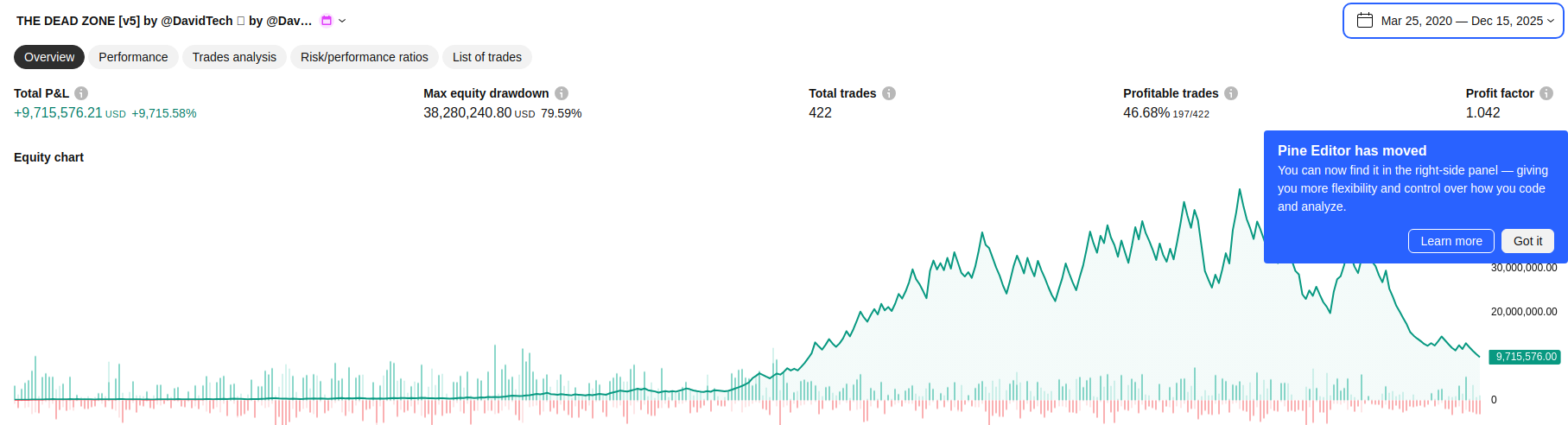Expand the strategy title chevron dropdown
The width and height of the screenshot is (1568, 425).
click(342, 21)
